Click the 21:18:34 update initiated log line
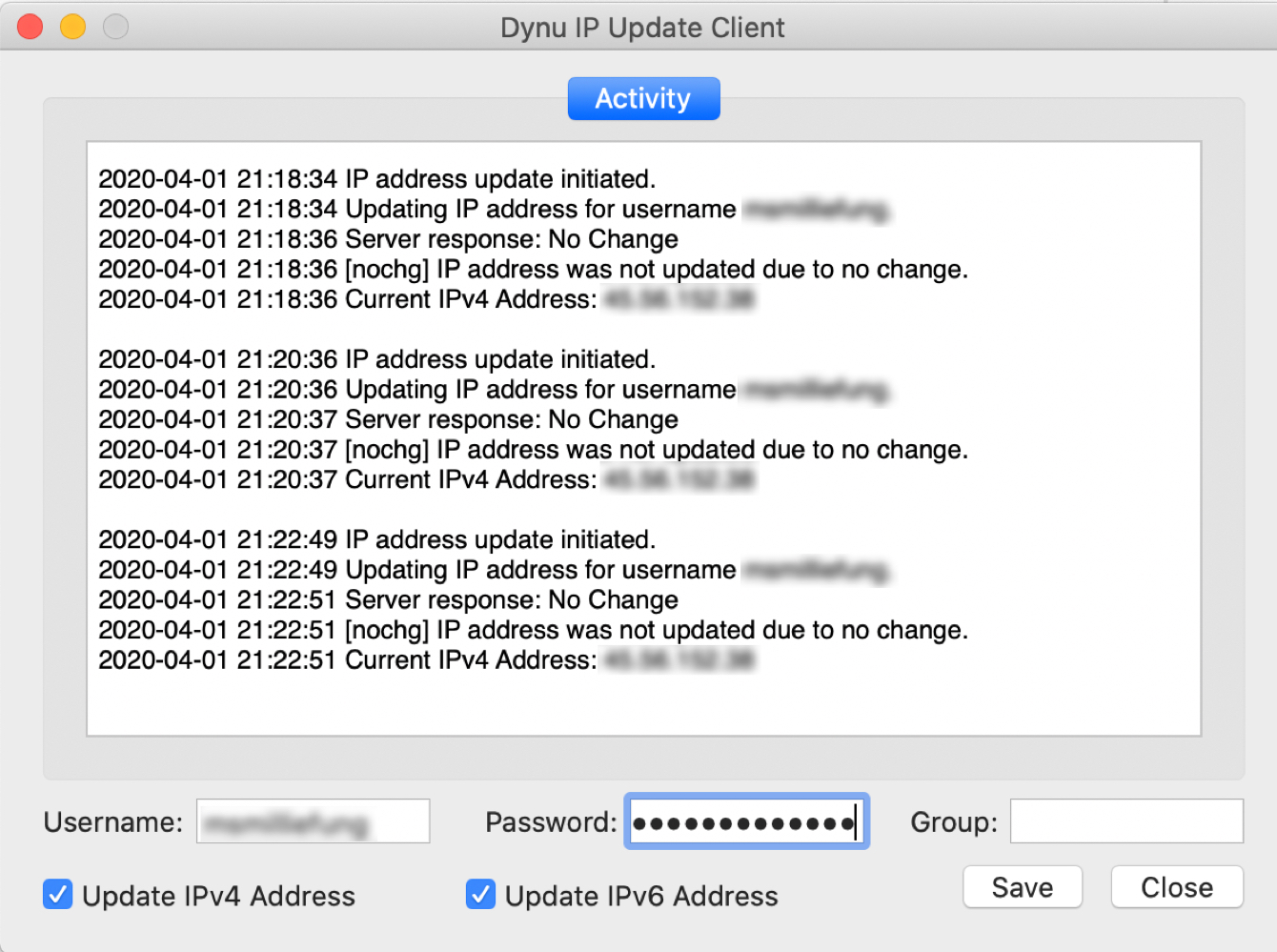1277x952 pixels. 376,179
